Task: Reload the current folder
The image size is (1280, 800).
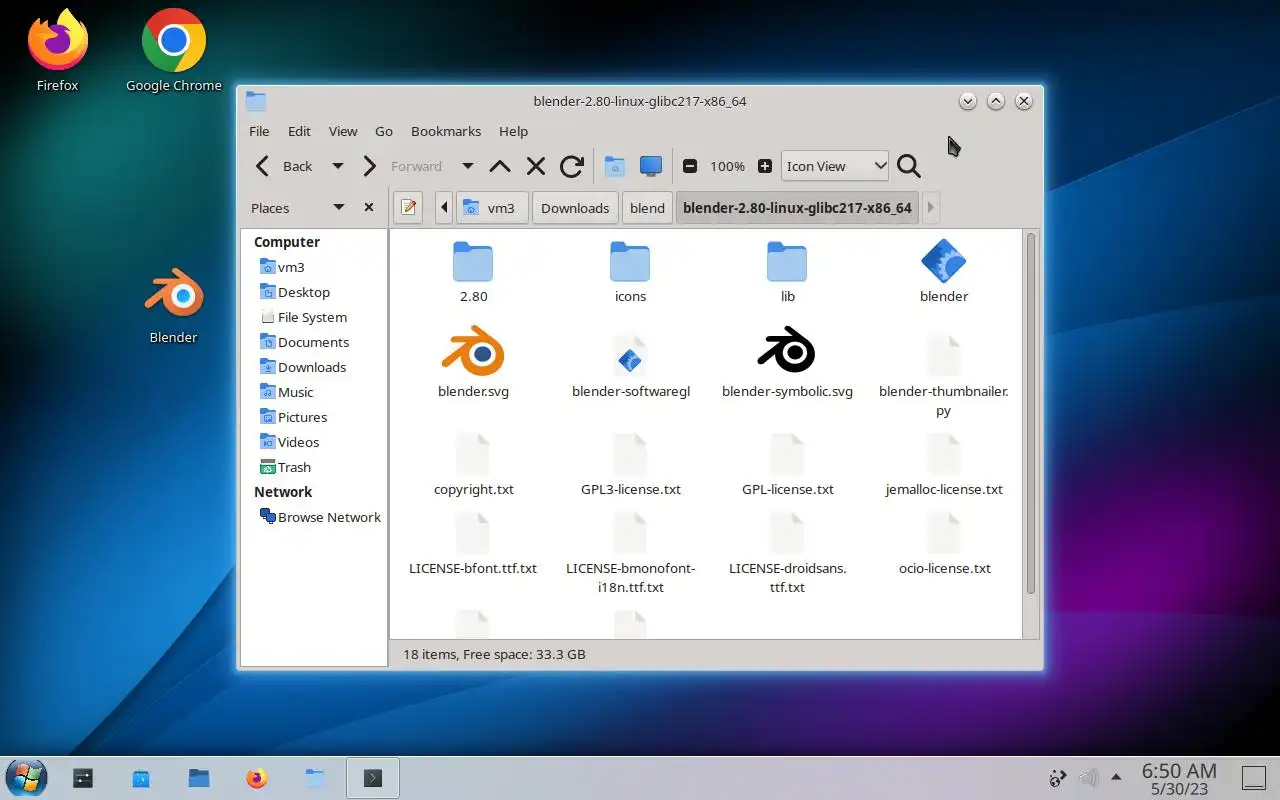Action: [x=572, y=166]
